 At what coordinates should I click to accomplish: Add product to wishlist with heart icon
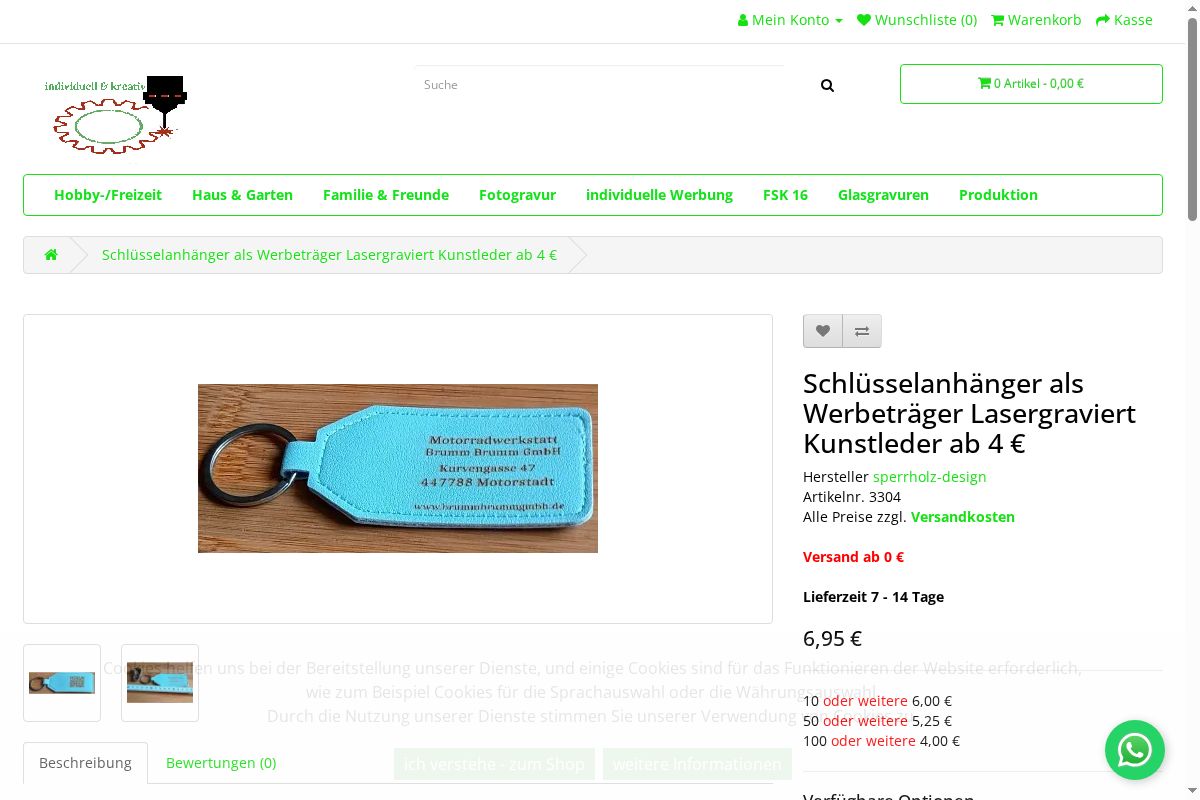(x=823, y=331)
